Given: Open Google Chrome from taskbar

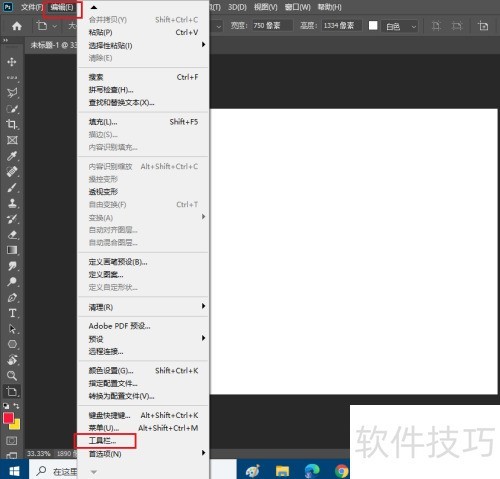Looking at the screenshot, I should 341,471.
